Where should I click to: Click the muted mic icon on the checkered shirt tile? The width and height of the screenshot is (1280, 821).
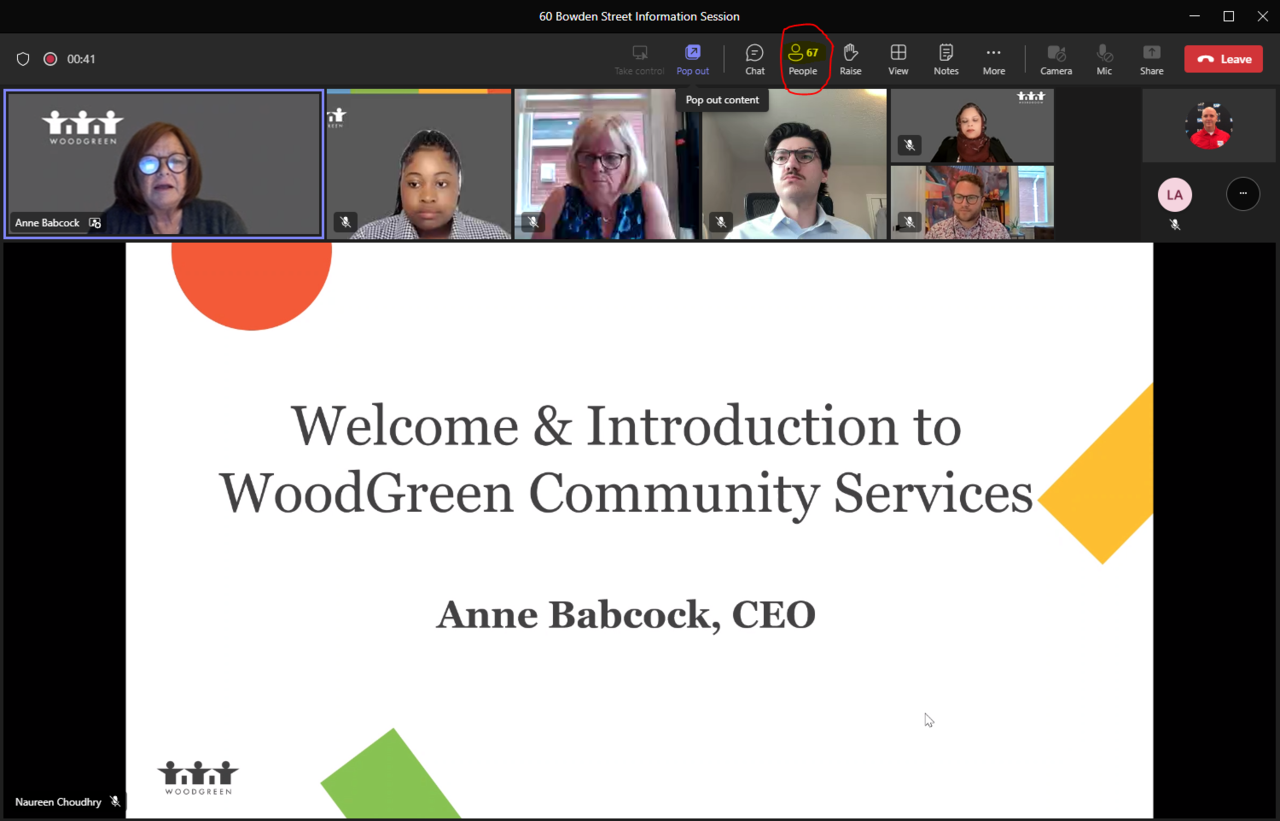[x=346, y=222]
